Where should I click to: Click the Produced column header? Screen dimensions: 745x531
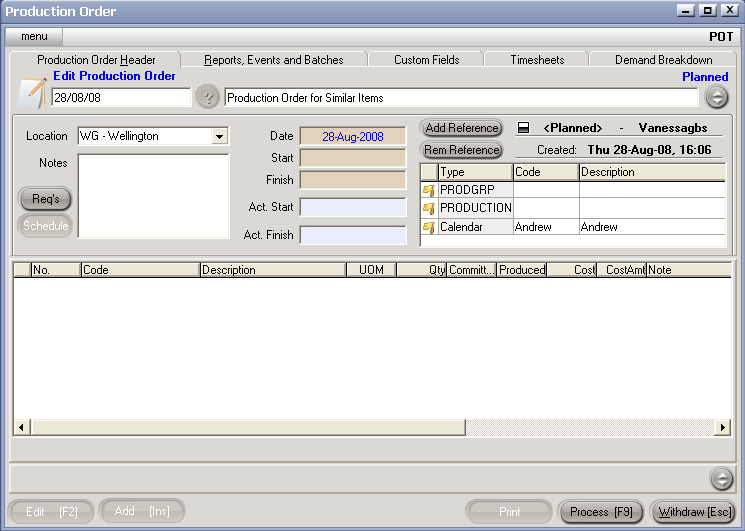[x=522, y=270]
